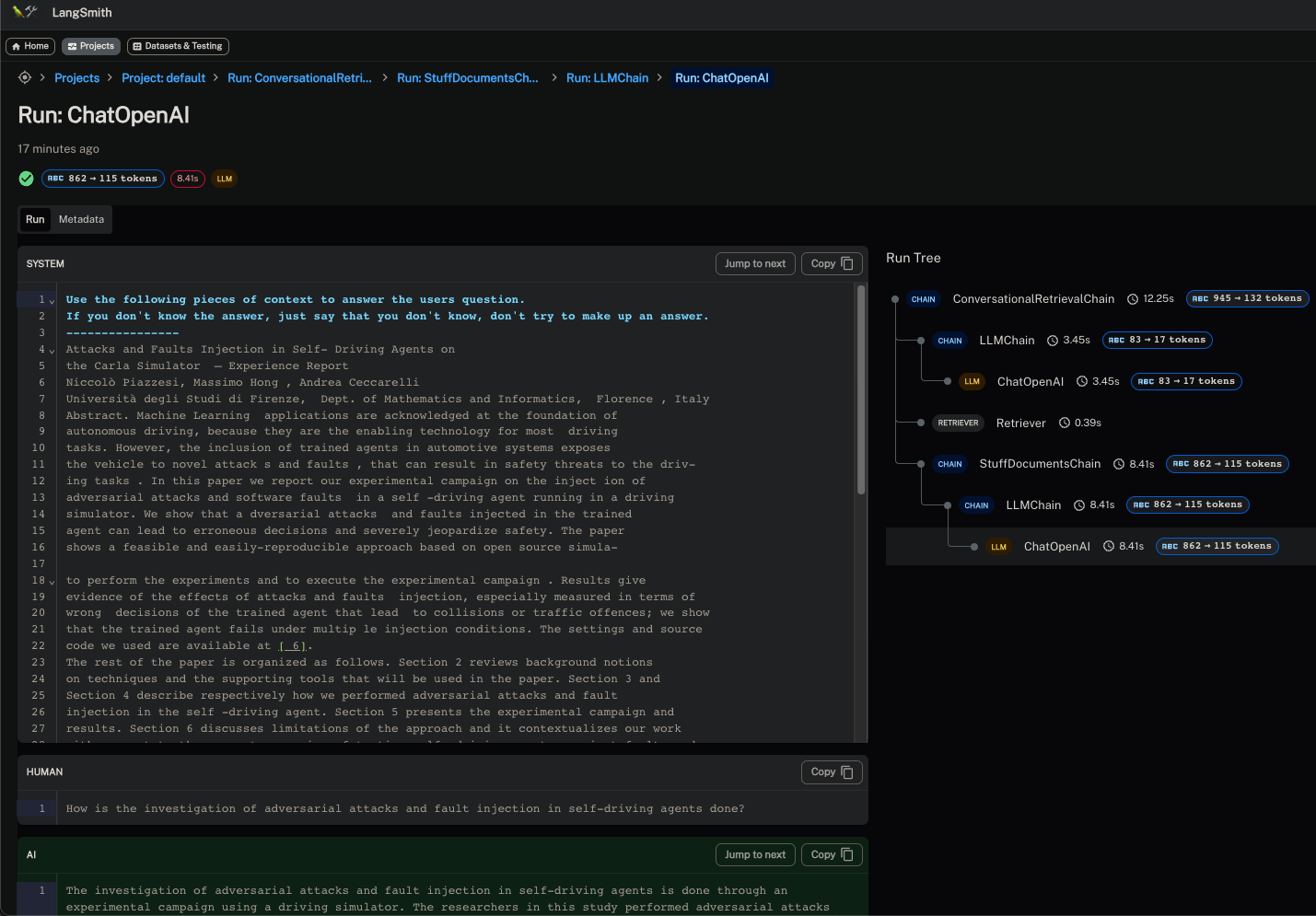
Task: Select LLMChain 3.45s tree node
Action: [1007, 341]
